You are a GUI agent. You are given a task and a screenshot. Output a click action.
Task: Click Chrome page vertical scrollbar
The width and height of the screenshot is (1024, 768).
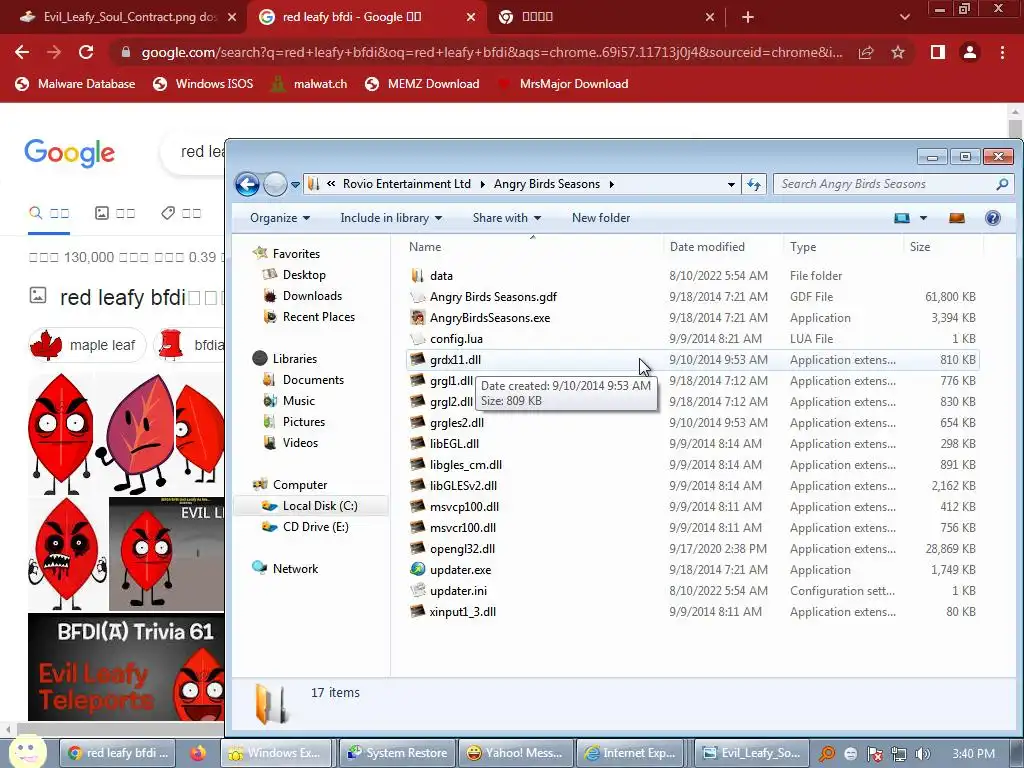coord(1014,127)
